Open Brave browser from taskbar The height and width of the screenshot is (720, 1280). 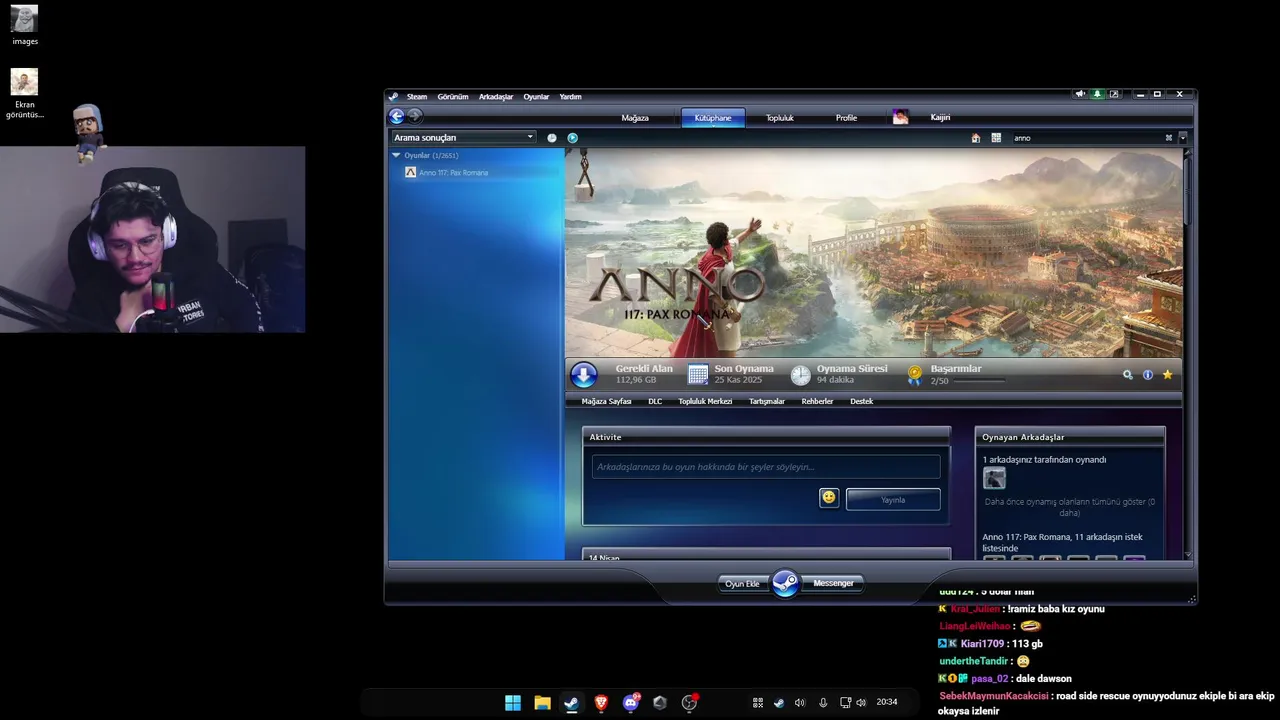[601, 703]
